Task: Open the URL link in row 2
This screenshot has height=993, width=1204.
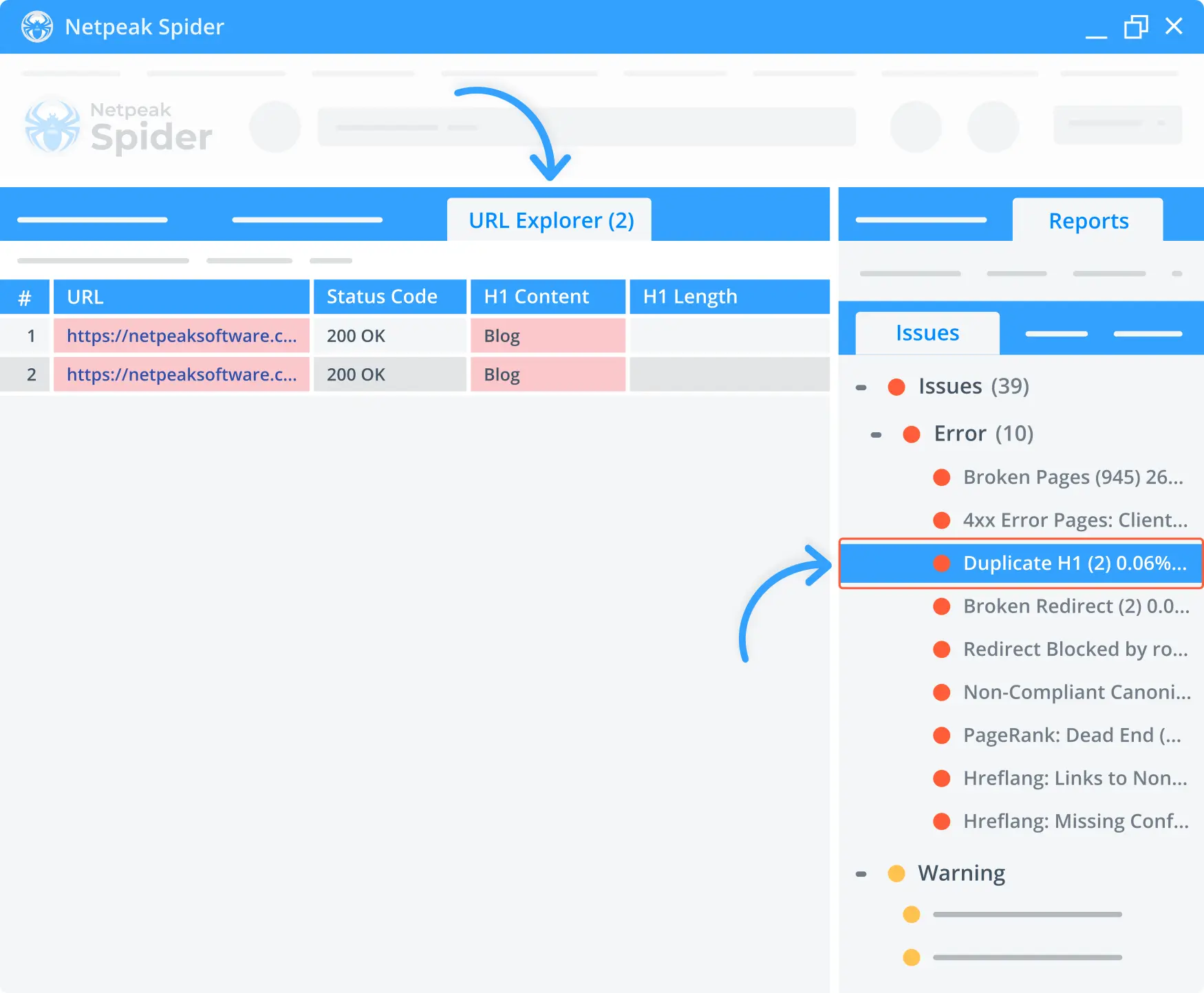Action: click(182, 374)
